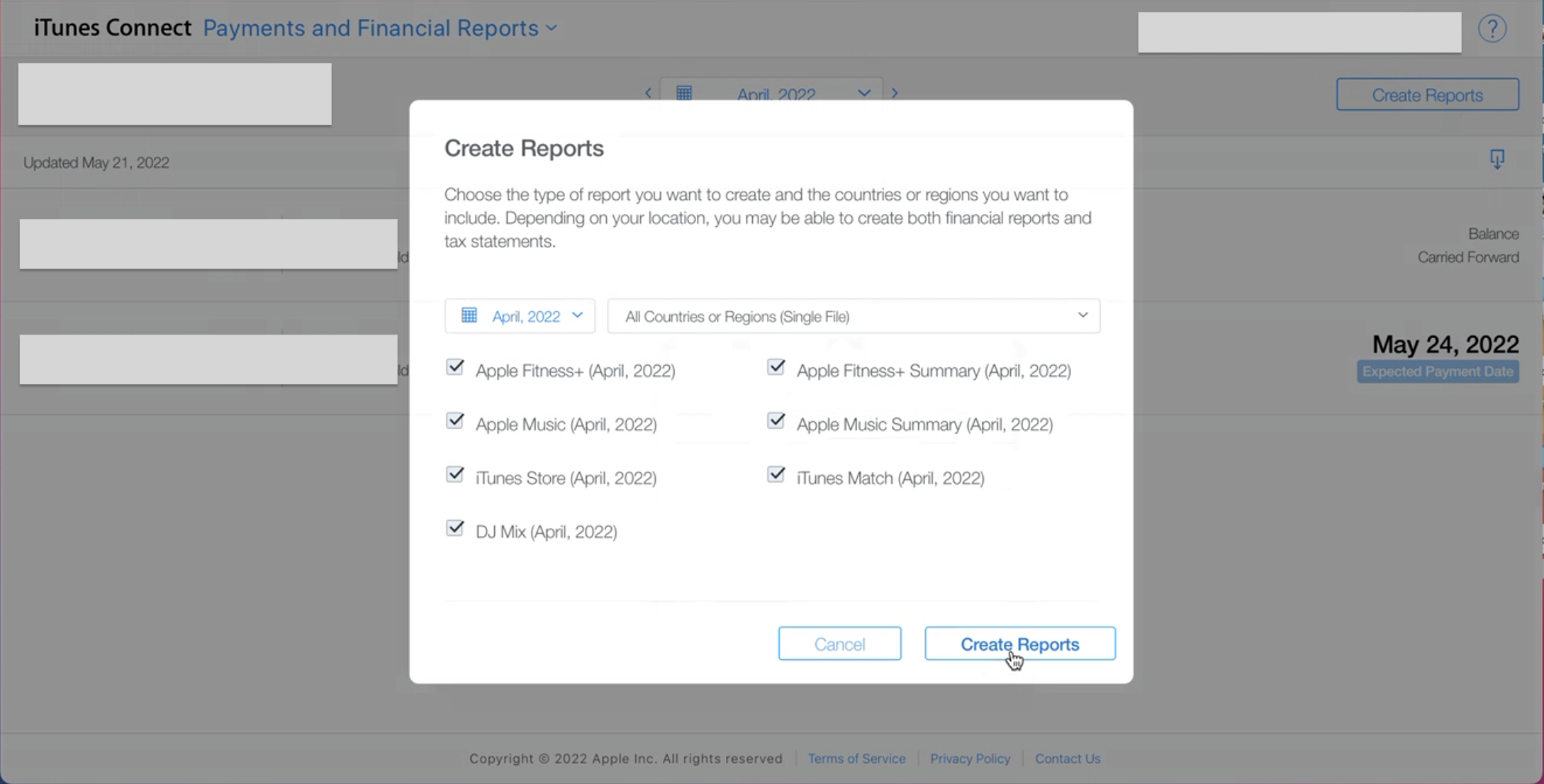
Task: Open the Privacy Policy link
Action: [x=970, y=758]
